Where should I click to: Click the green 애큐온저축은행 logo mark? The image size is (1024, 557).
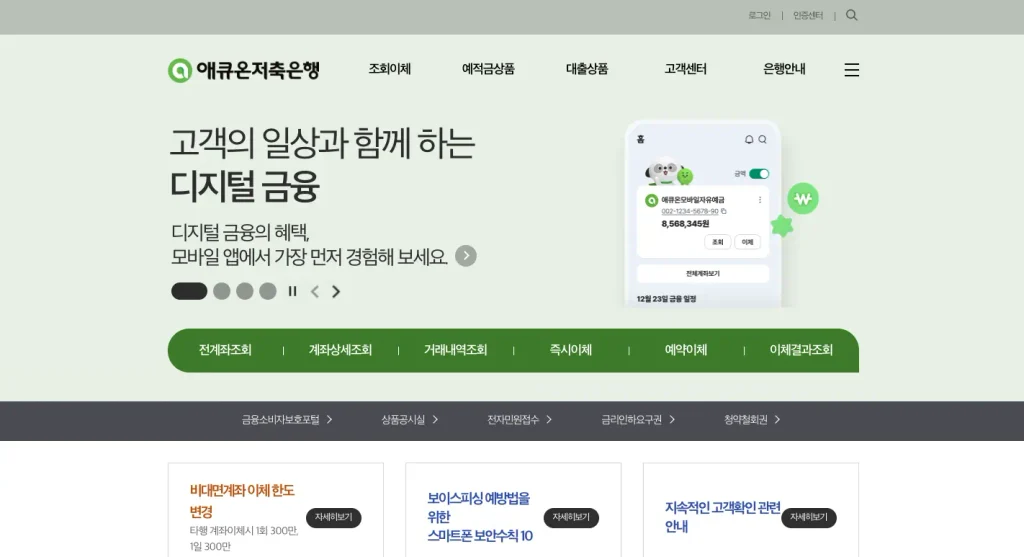coord(180,71)
